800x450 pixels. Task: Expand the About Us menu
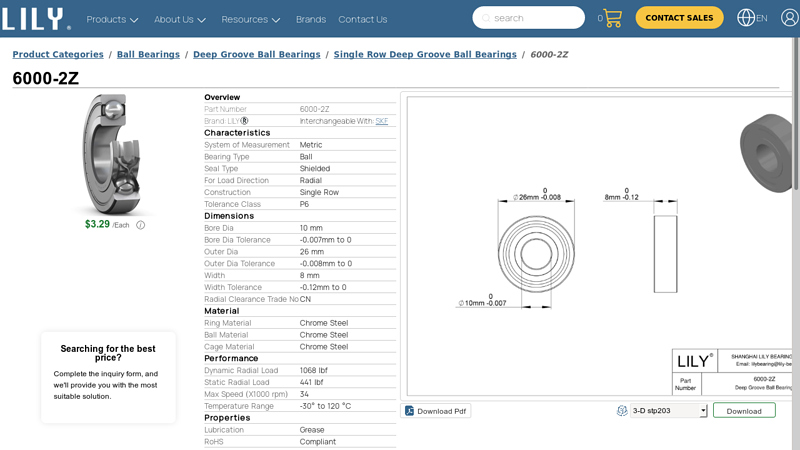coord(180,19)
